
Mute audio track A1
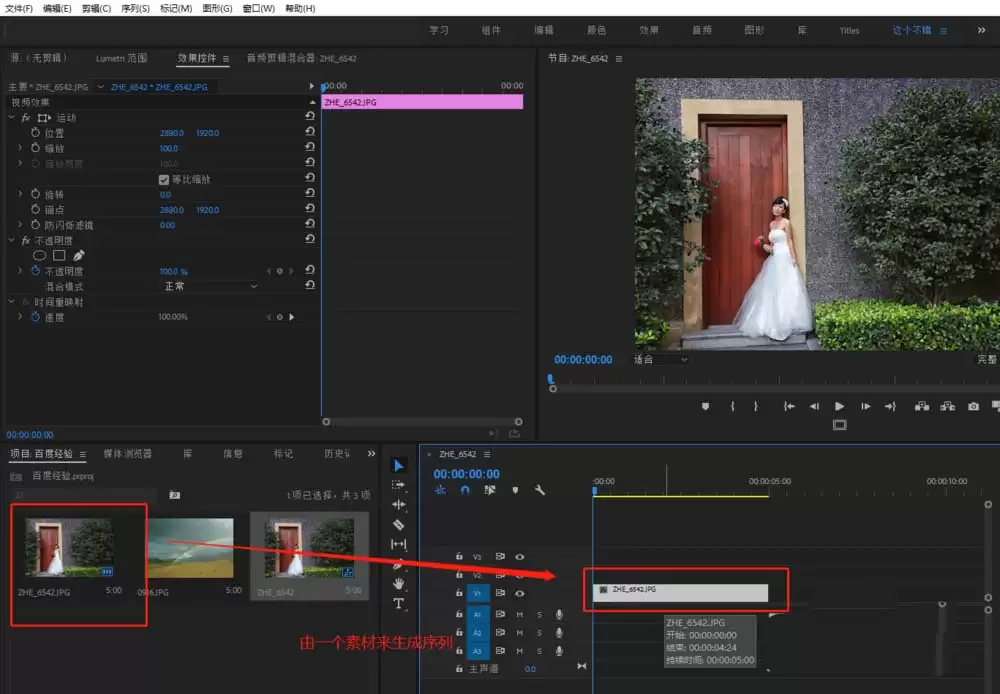(520, 614)
